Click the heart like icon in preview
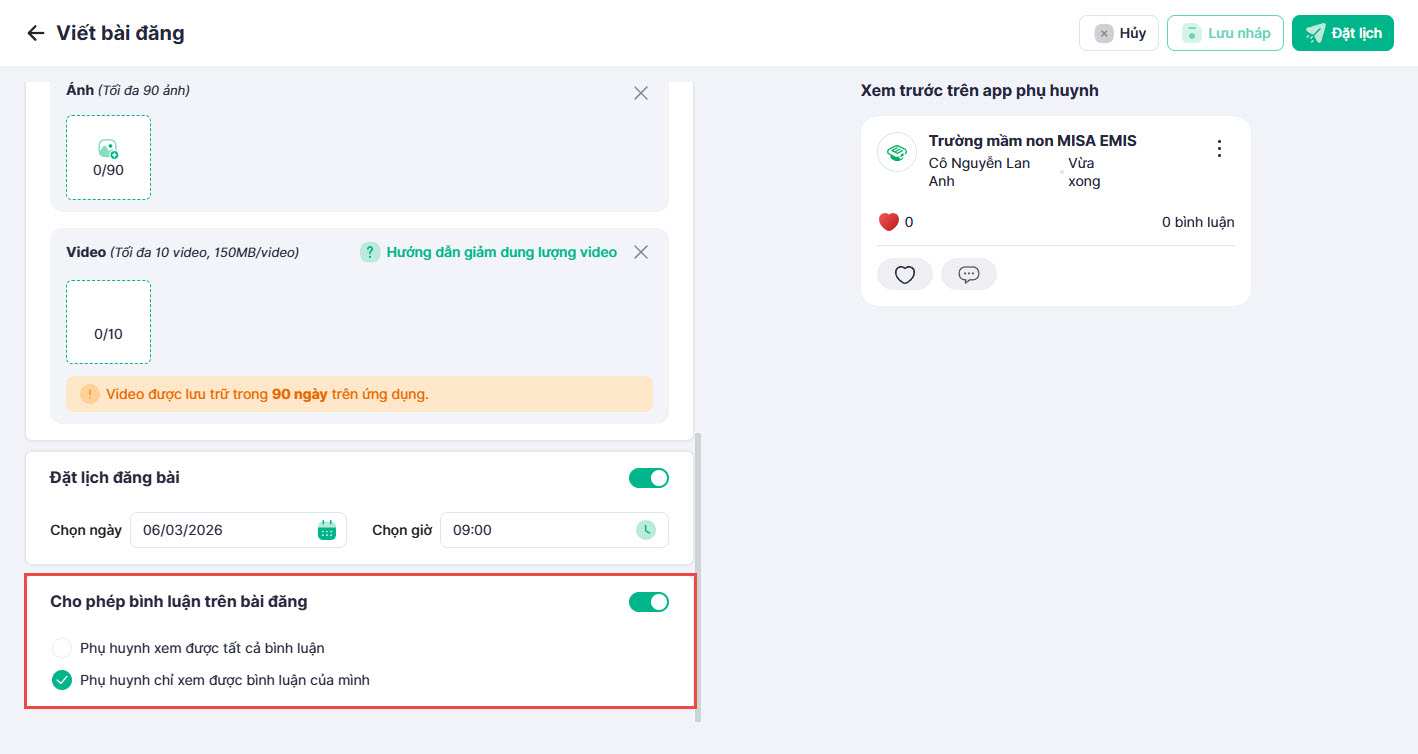 coord(904,274)
